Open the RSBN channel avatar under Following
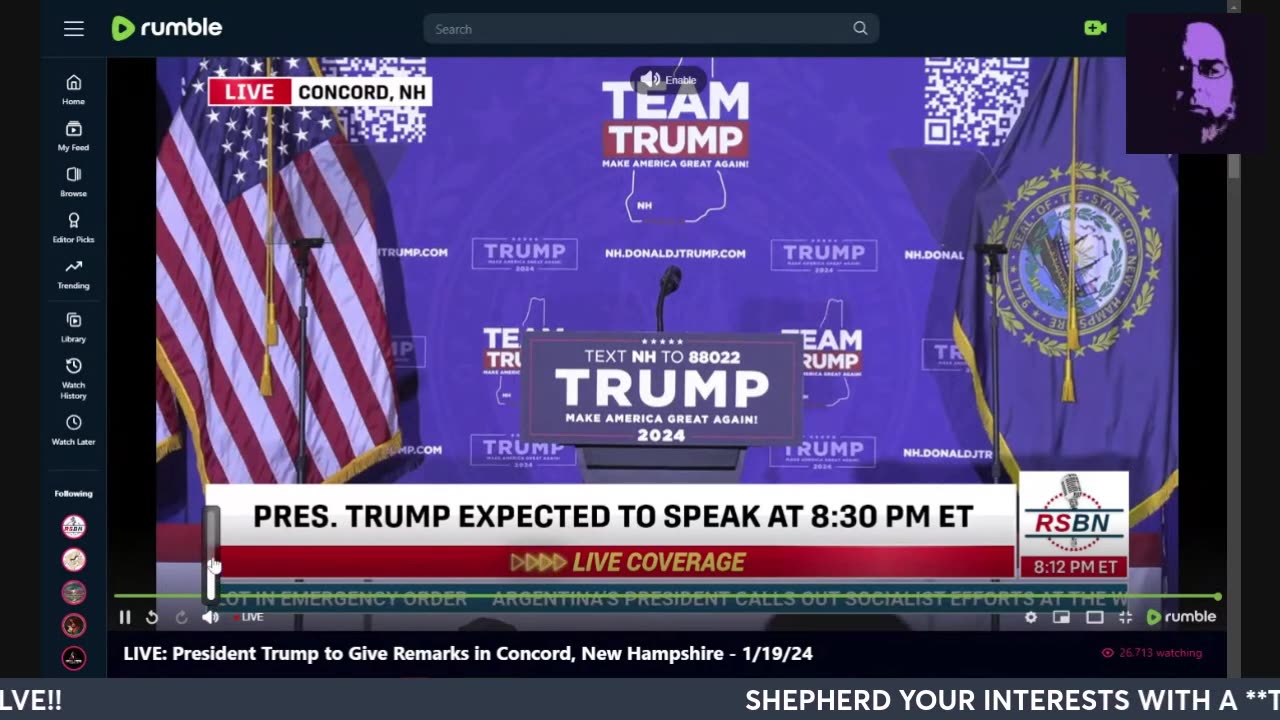The image size is (1280, 720). pos(74,527)
